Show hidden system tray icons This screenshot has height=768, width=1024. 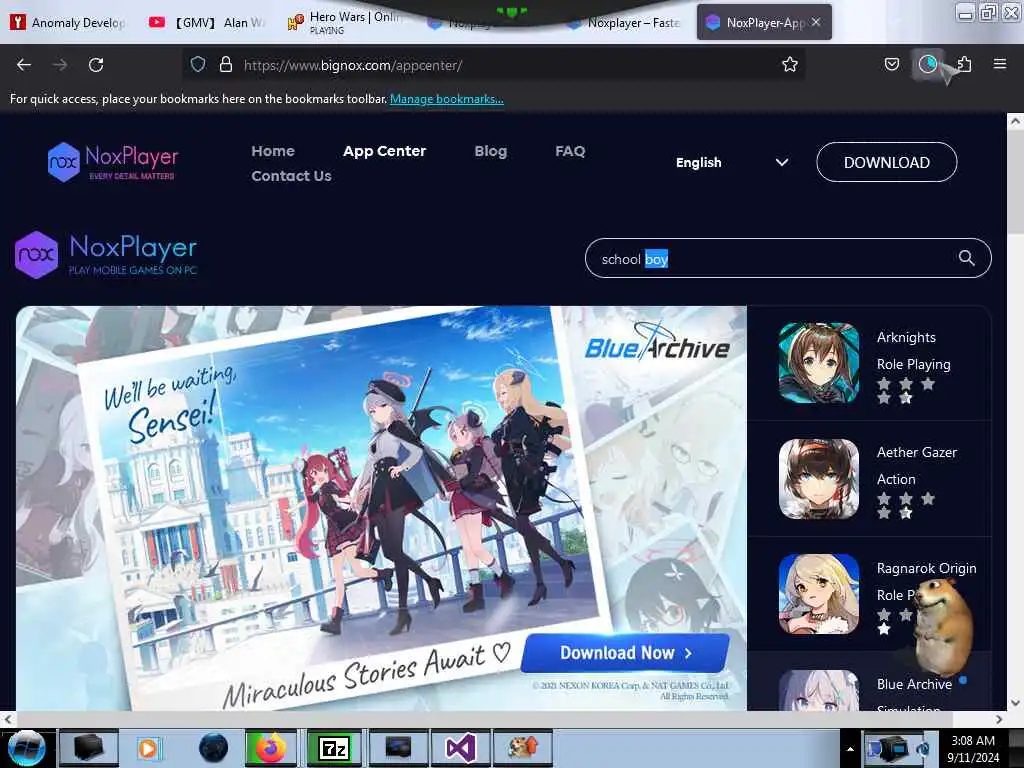pyautogui.click(x=850, y=749)
